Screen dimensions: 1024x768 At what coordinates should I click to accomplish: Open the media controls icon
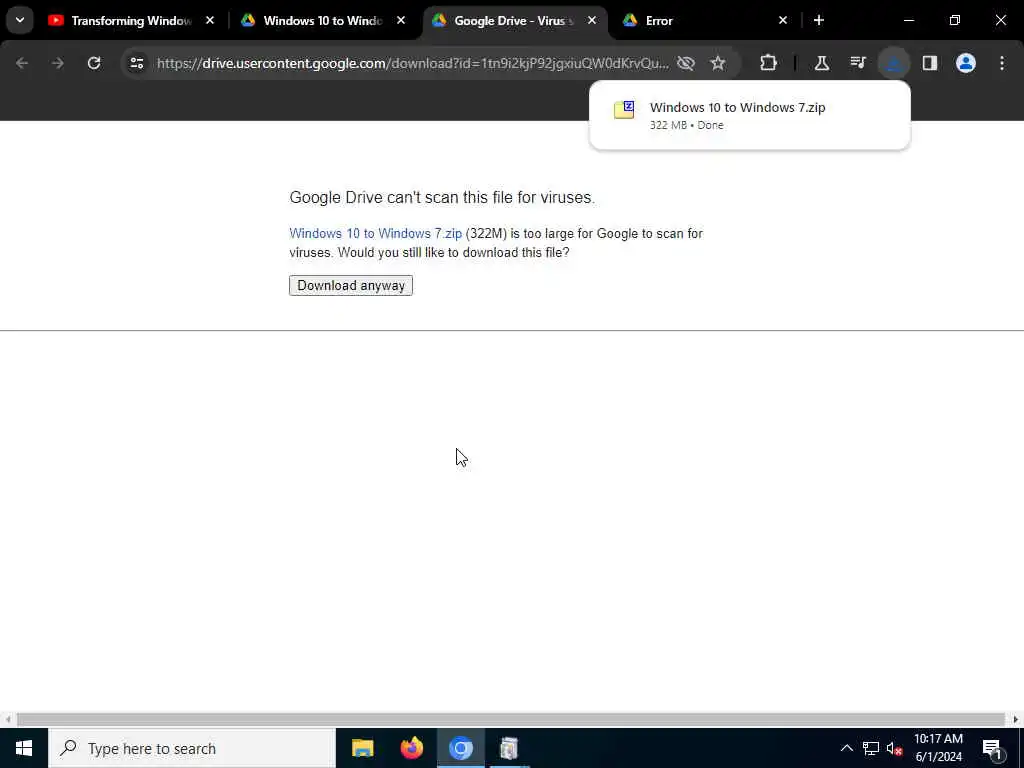[857, 63]
